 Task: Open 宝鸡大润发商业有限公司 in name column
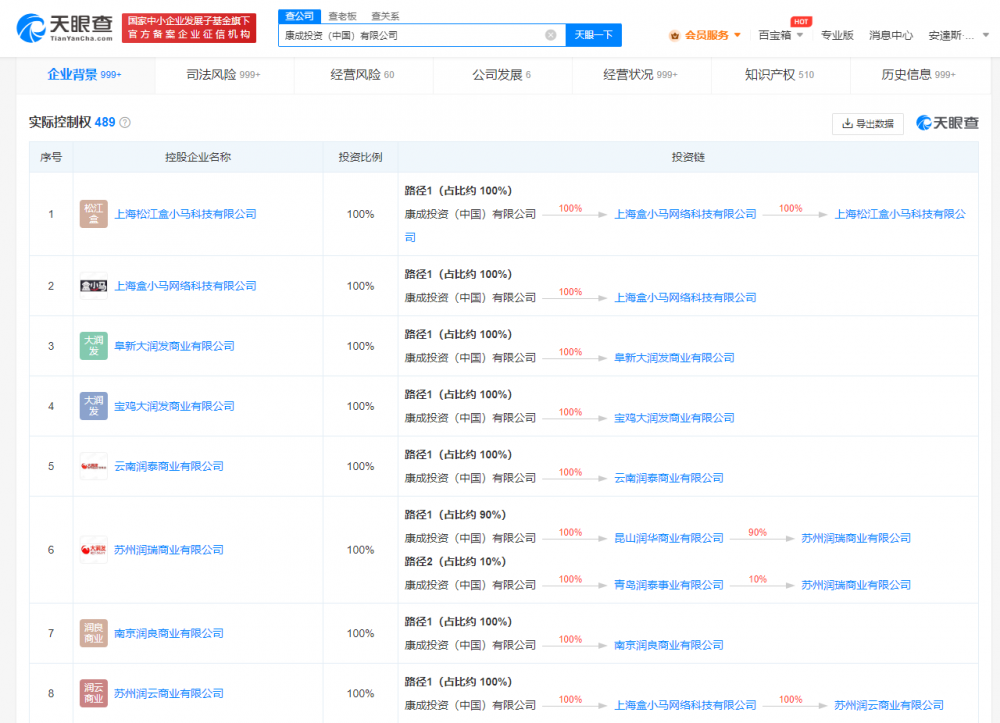174,406
